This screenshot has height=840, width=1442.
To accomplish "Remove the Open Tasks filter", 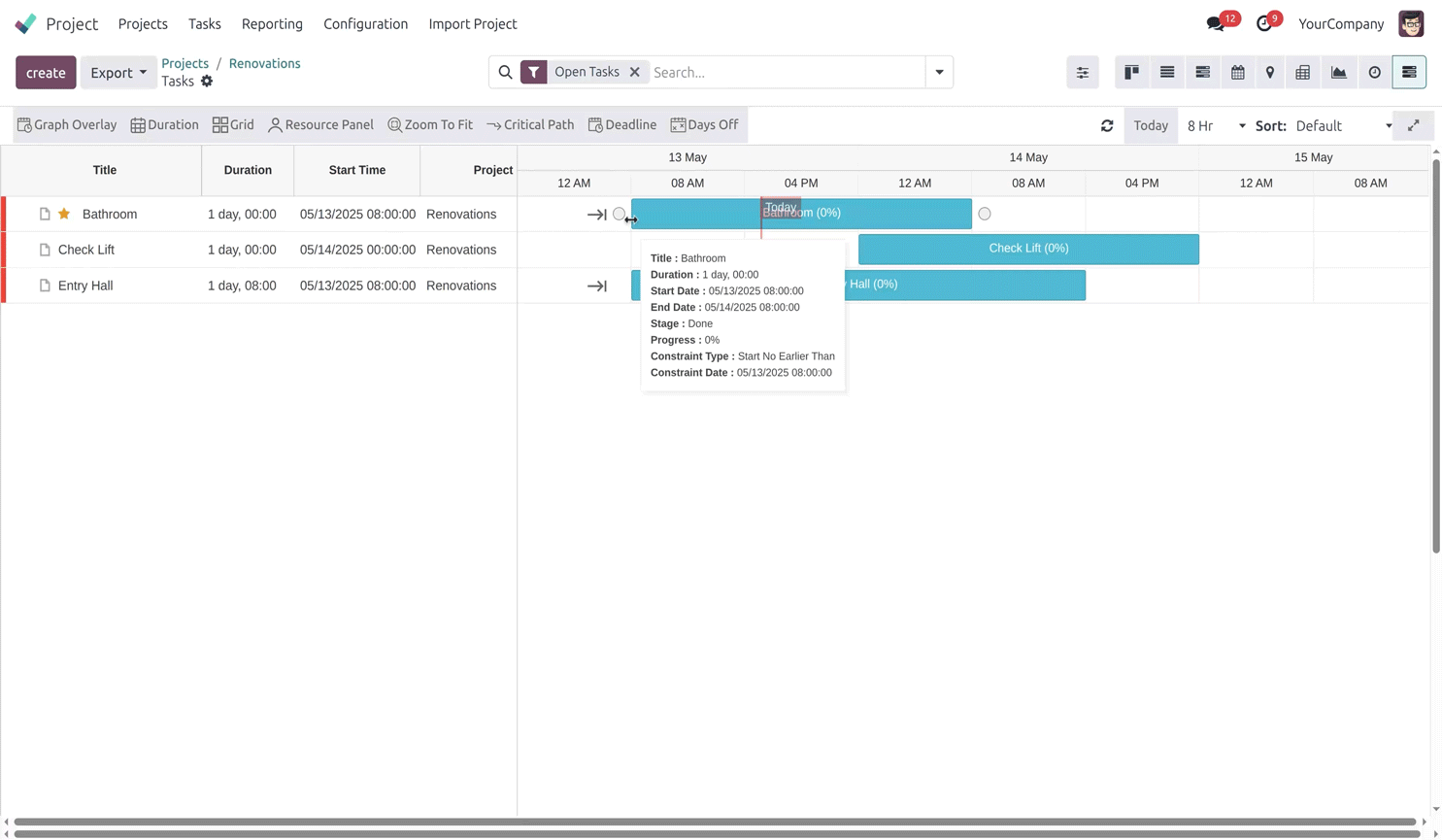I will [x=635, y=72].
